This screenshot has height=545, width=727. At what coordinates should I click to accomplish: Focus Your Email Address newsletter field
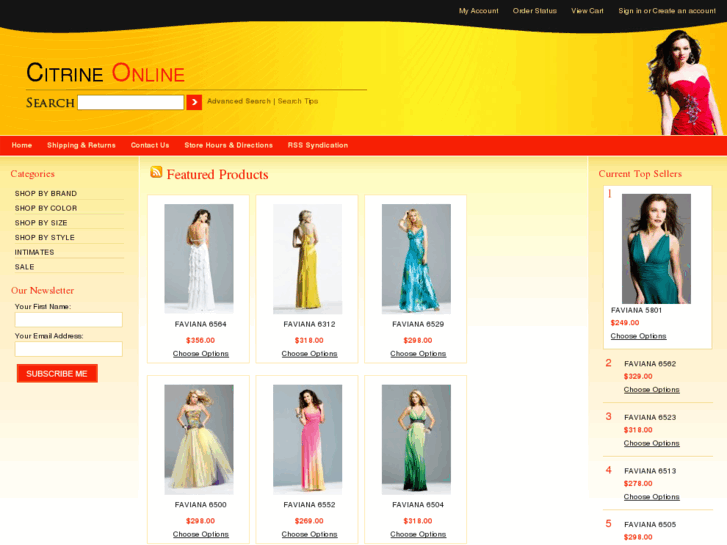[69, 349]
